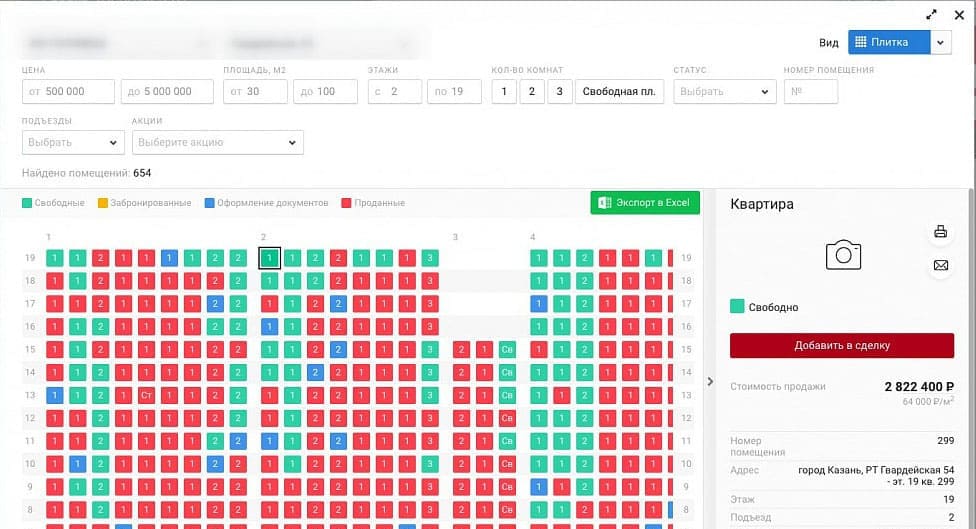Viewport: 976px width, 529px height.
Task: Open the Подъезды dropdown
Action: [x=73, y=143]
